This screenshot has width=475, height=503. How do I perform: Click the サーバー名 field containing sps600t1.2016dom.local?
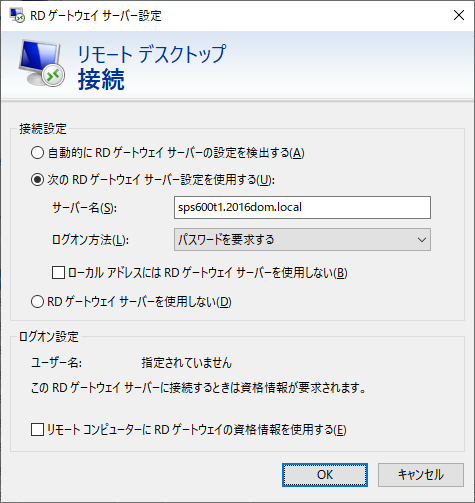(x=302, y=207)
